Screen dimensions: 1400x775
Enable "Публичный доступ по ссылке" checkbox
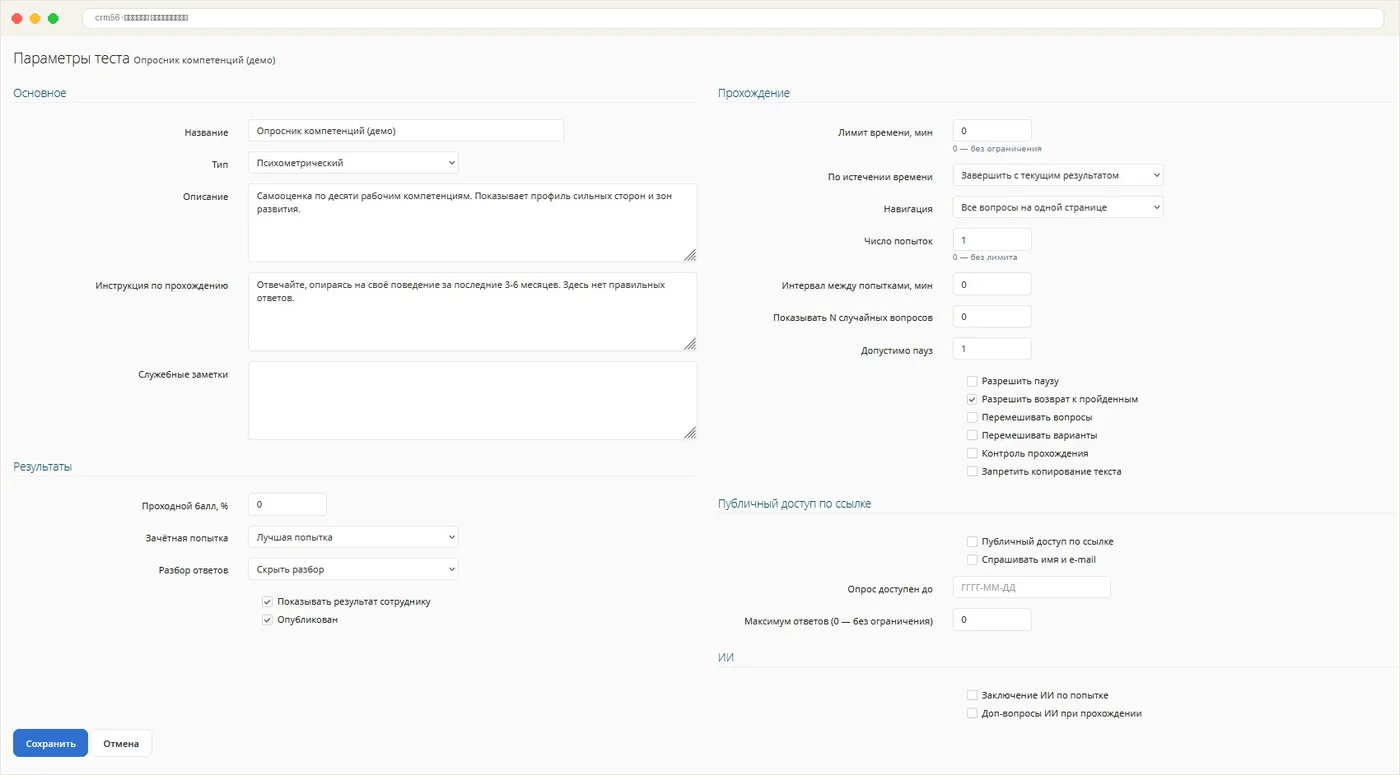tap(972, 541)
